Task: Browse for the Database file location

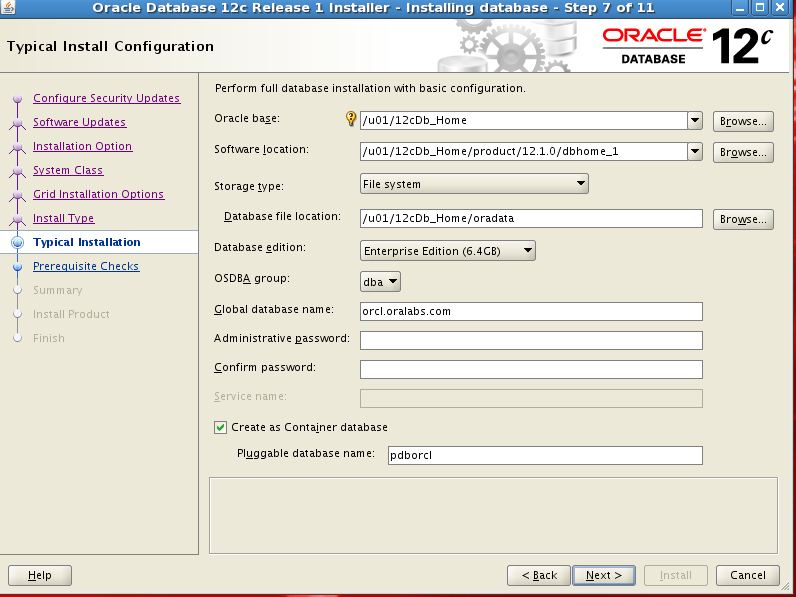Action: coord(743,219)
